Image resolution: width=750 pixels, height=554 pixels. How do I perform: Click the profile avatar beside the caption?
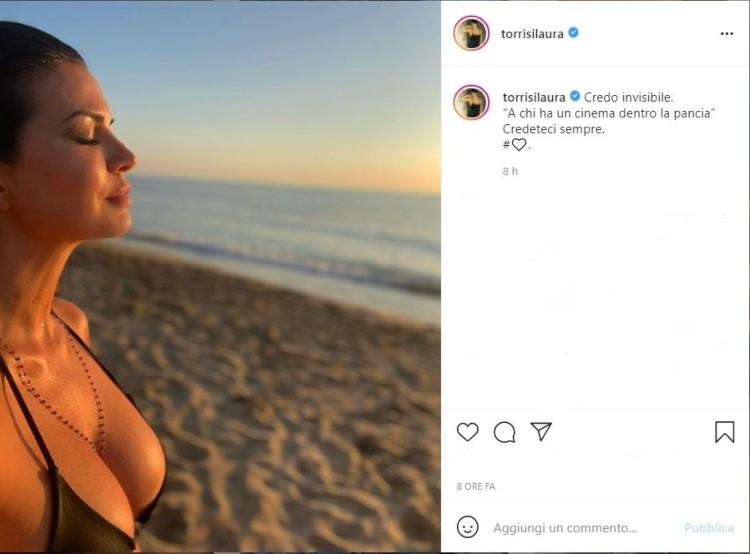(x=471, y=102)
